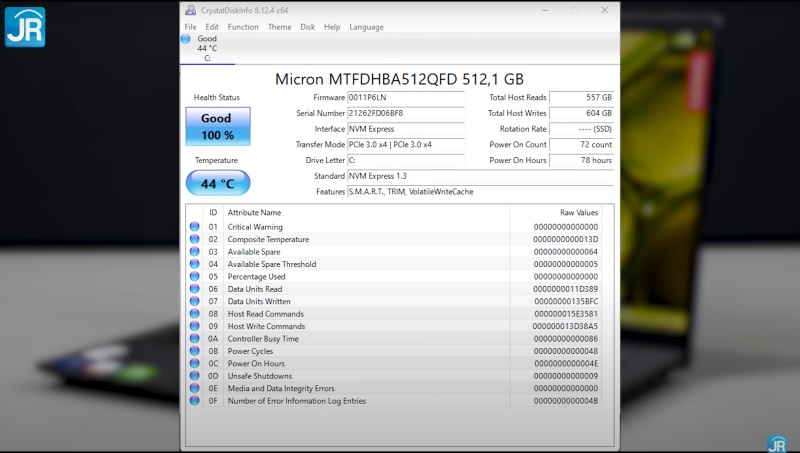Open the Language menu
Viewport: 800px width, 453px height.
tap(366, 27)
